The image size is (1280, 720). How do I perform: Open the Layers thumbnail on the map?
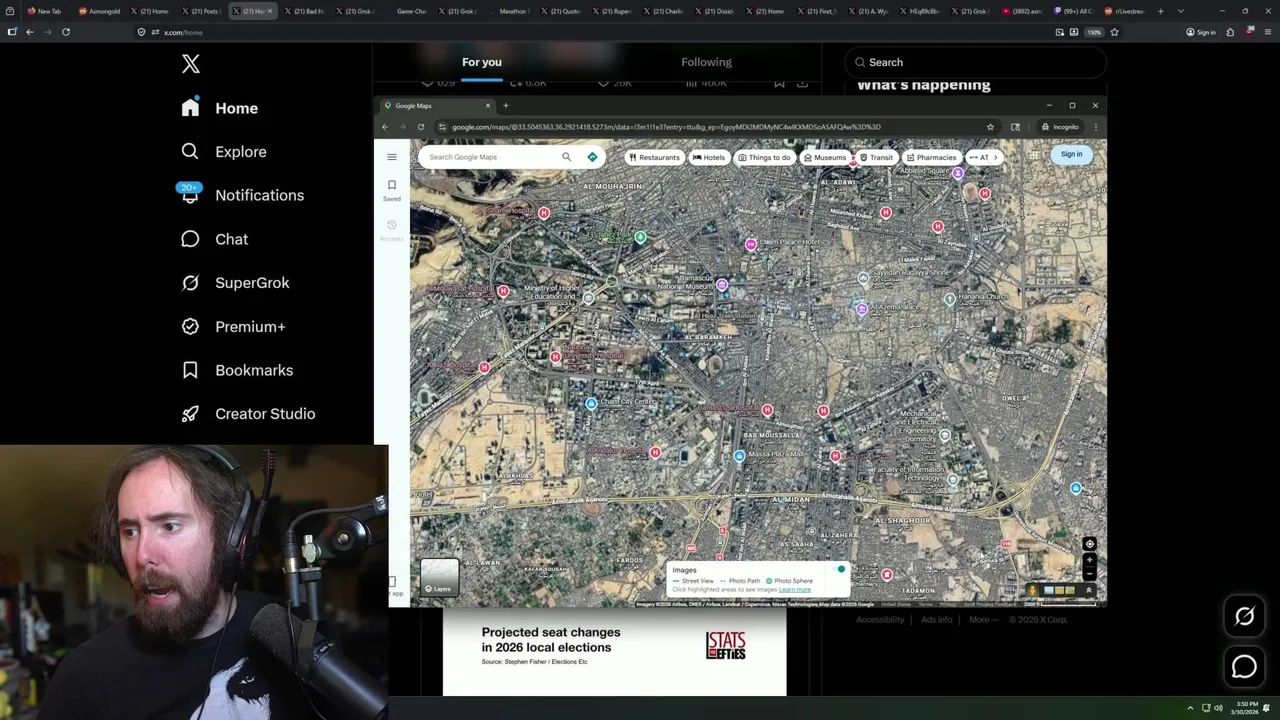pos(439,577)
